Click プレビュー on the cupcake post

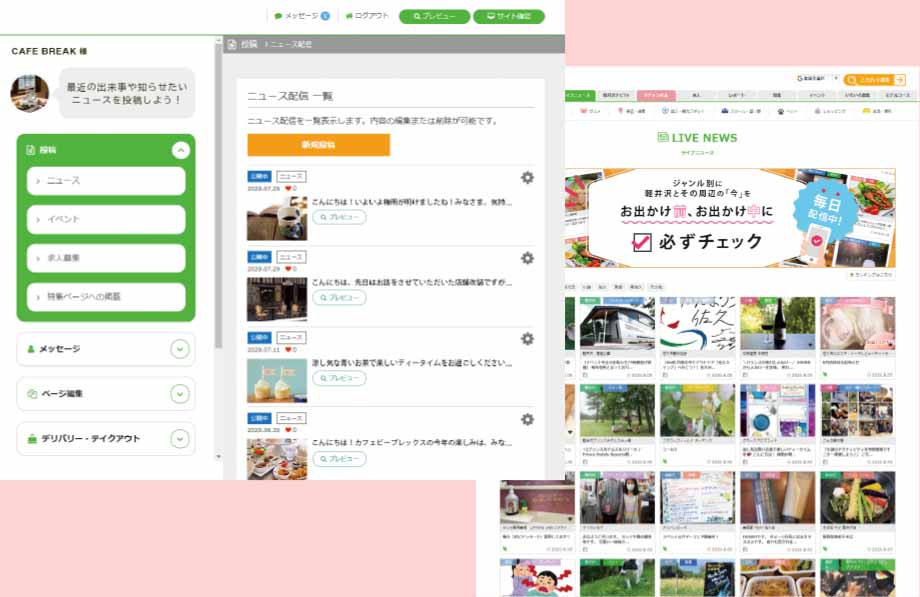coord(339,378)
